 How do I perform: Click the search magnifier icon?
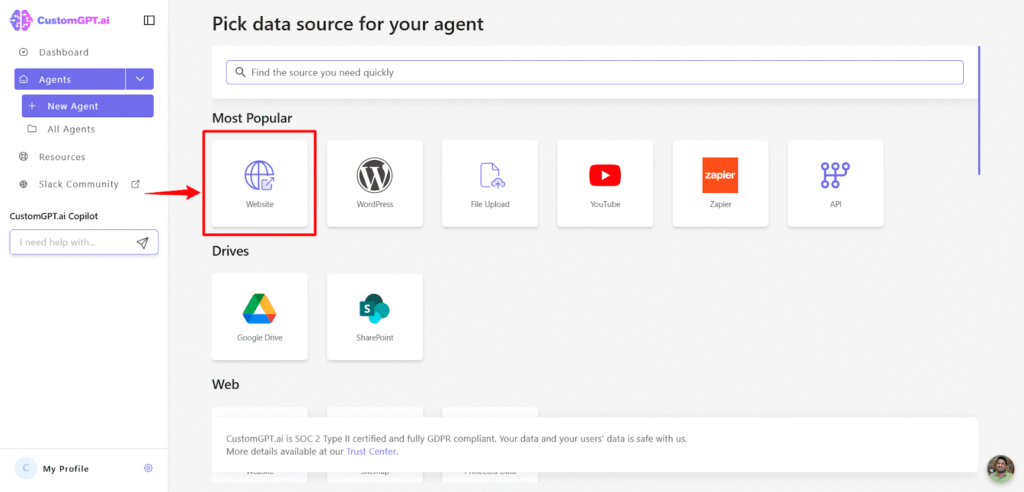pos(240,72)
